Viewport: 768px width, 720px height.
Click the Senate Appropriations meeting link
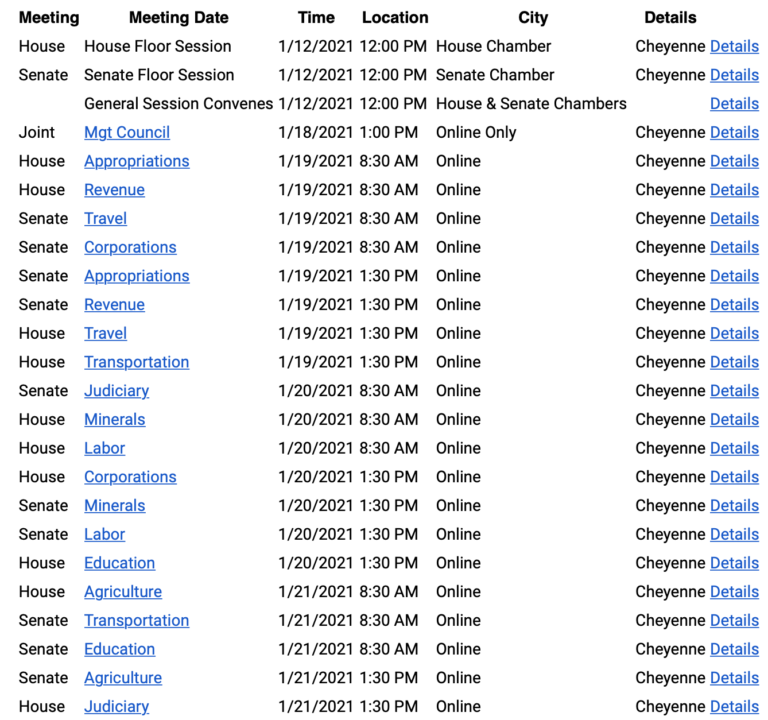136,276
